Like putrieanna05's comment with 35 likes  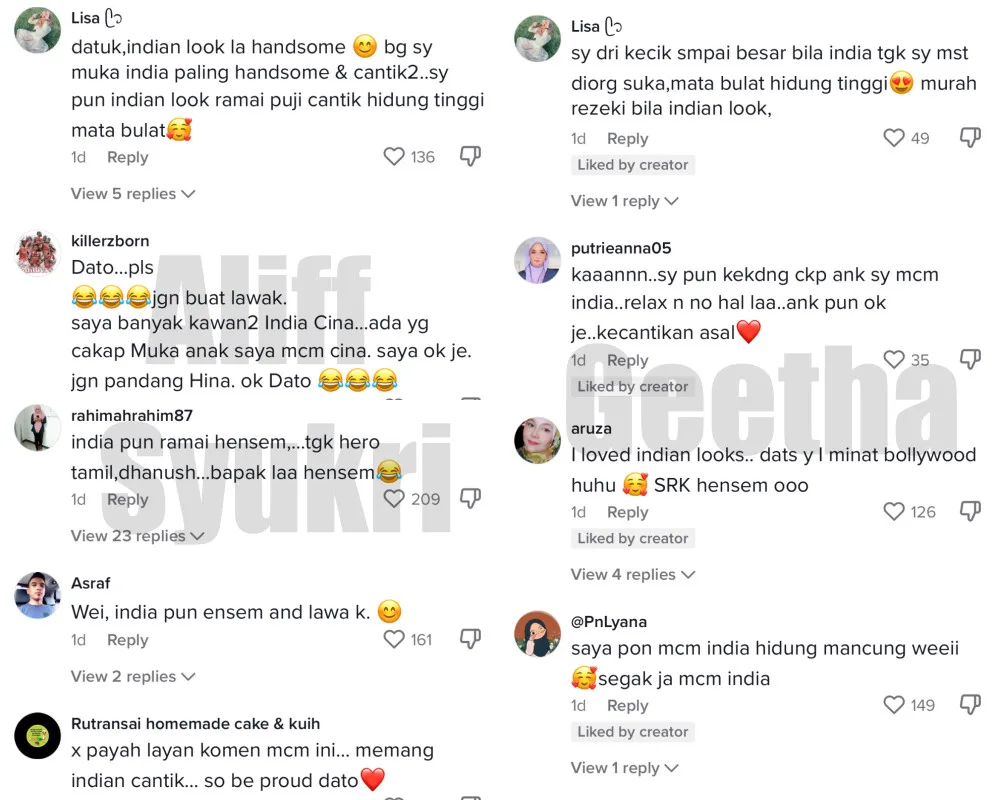894,359
